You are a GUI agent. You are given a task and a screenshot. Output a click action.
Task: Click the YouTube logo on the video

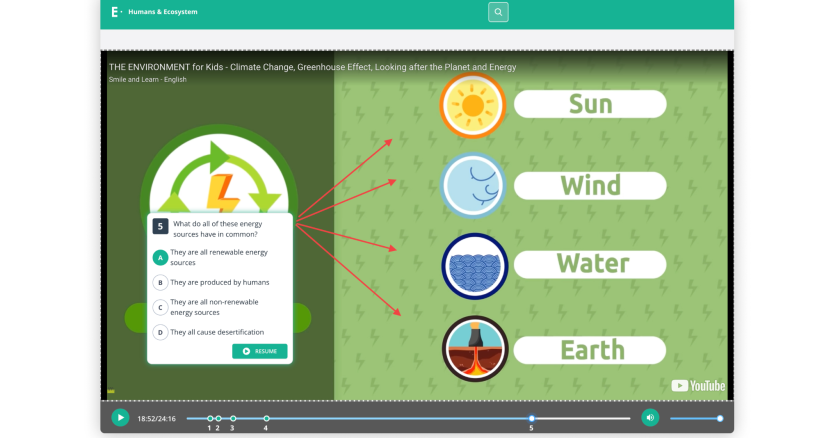pyautogui.click(x=698, y=386)
